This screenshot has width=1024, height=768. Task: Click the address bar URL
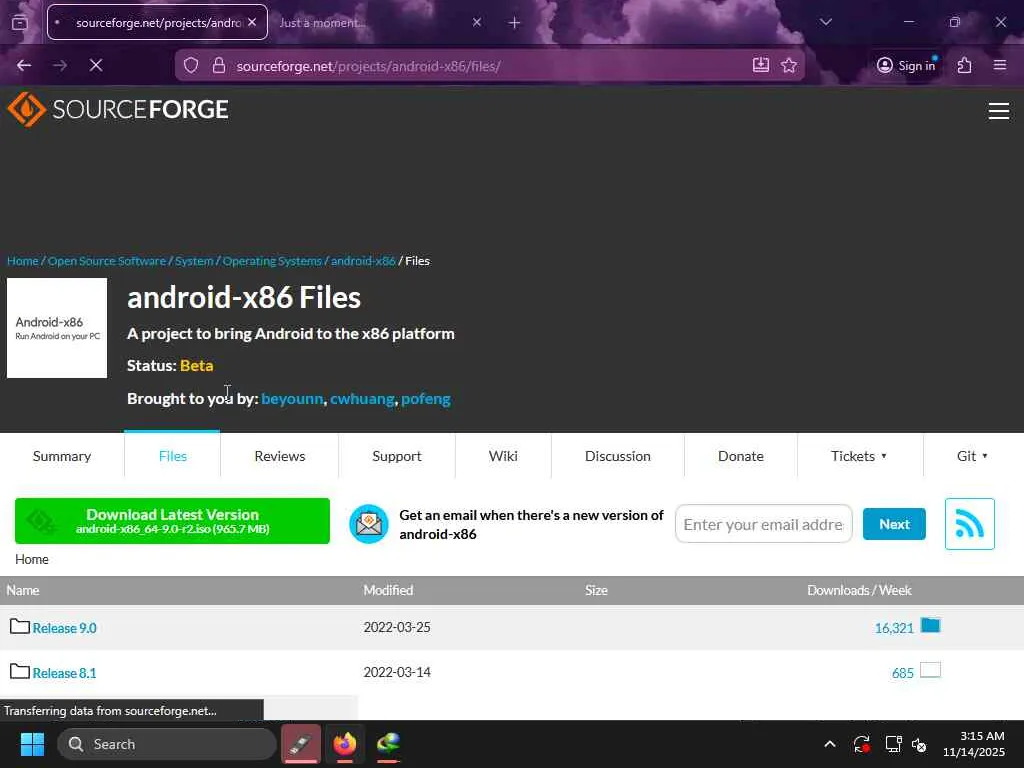point(368,66)
